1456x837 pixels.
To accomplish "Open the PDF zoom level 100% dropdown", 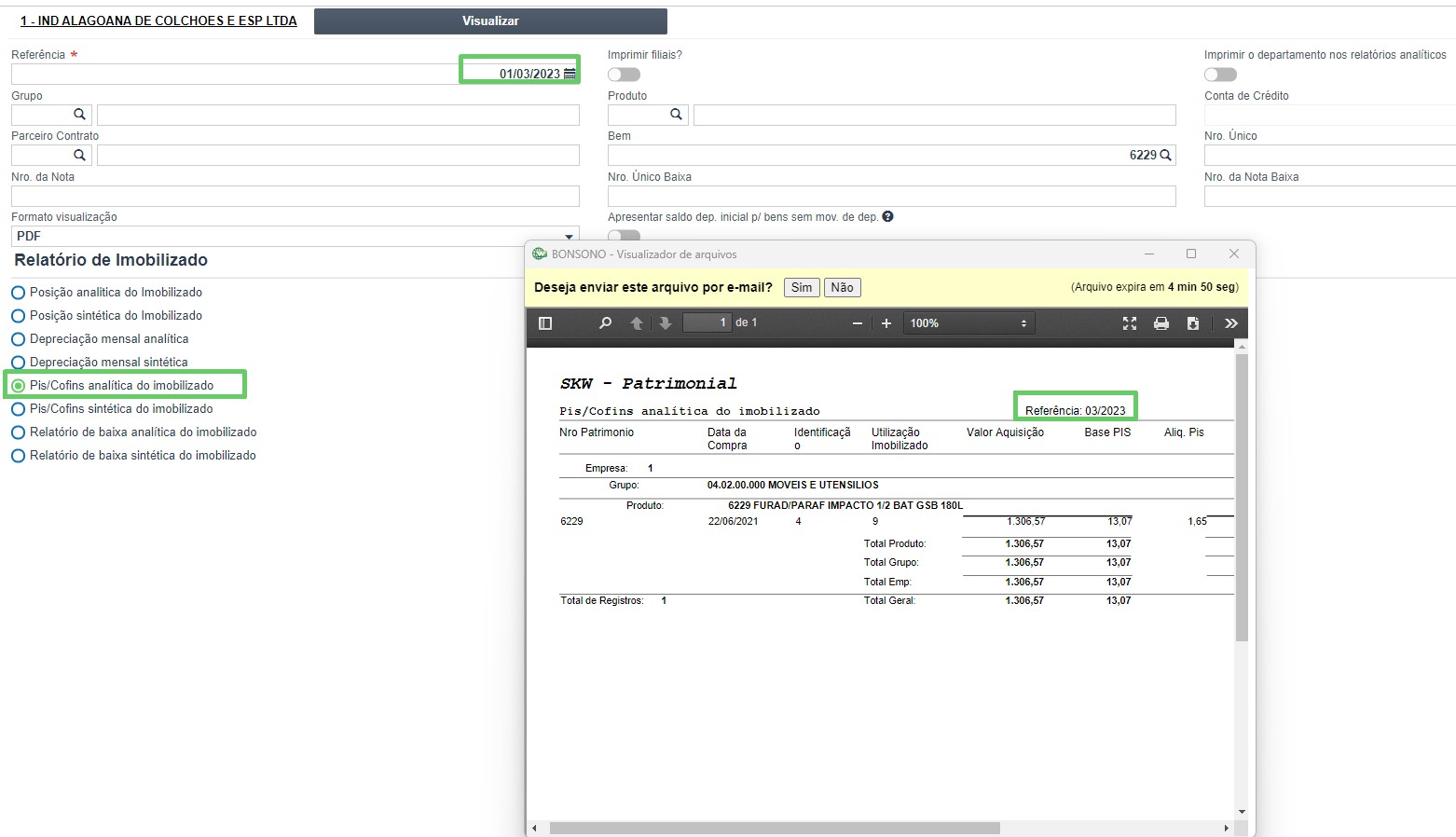I will pos(969,323).
